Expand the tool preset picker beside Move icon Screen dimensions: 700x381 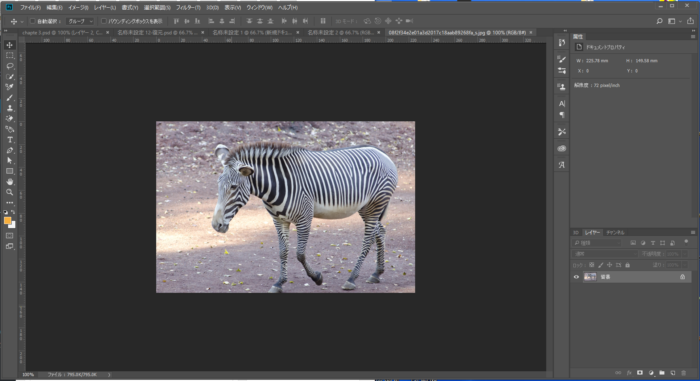click(x=21, y=21)
